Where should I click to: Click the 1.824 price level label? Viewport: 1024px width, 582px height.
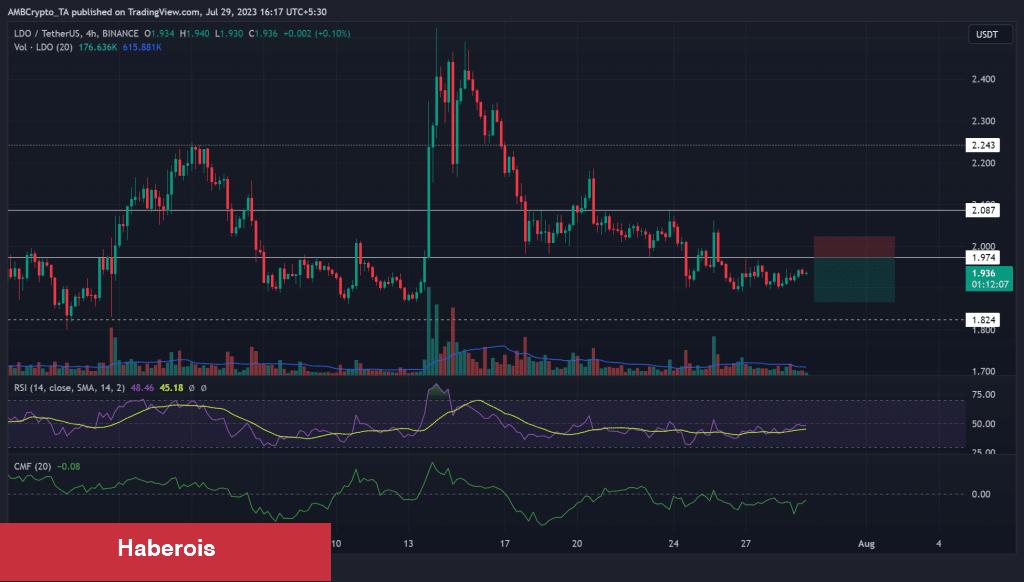coord(982,320)
